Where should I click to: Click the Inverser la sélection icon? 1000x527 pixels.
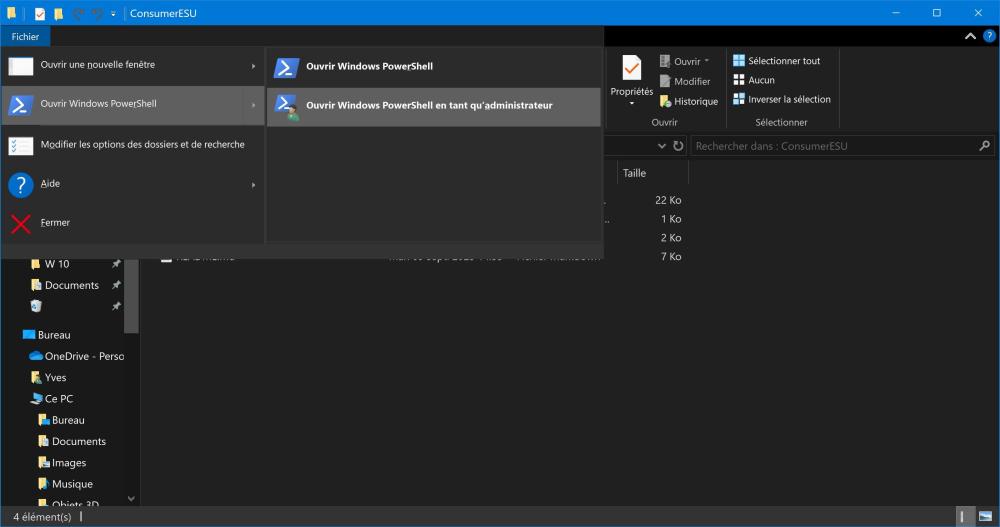coord(739,99)
